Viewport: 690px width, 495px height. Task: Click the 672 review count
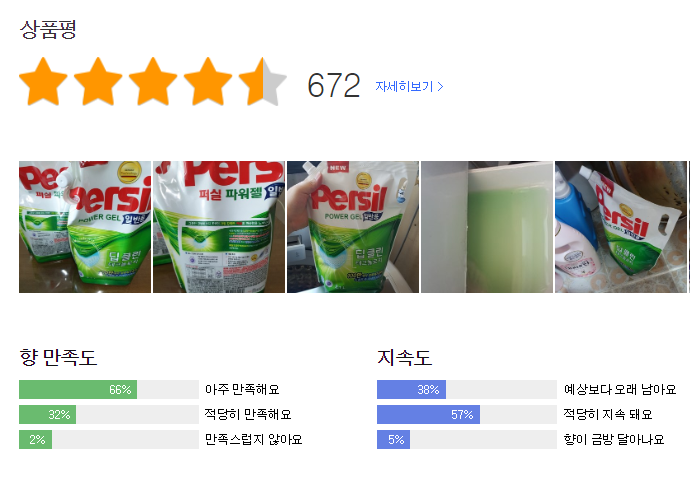coord(333,86)
